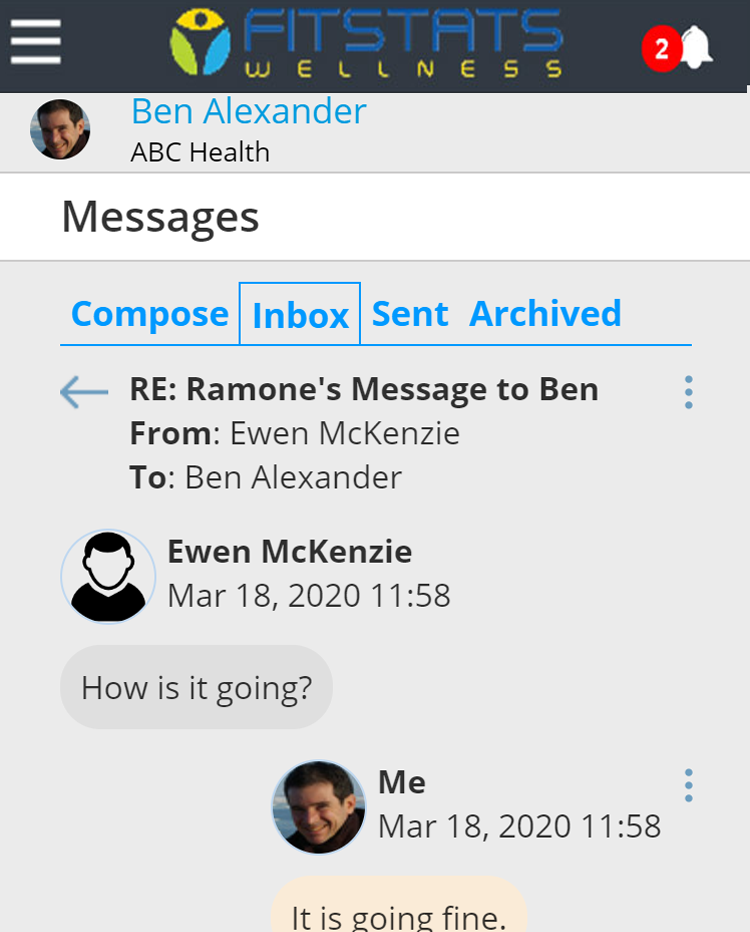Click my avatar photo beside the reply
Screen dimensions: 750x932
(x=319, y=807)
